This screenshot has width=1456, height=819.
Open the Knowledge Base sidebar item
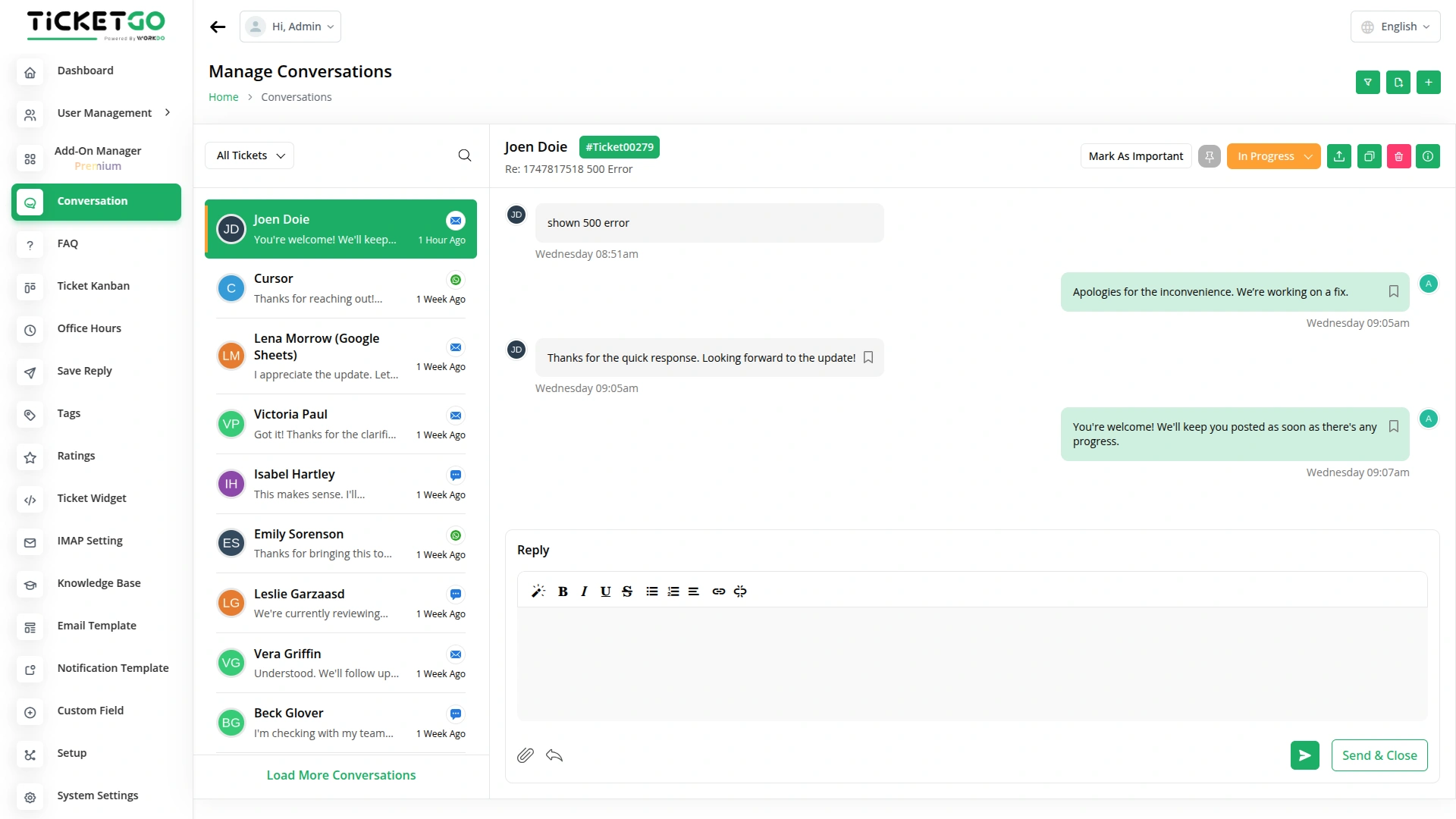coord(99,583)
